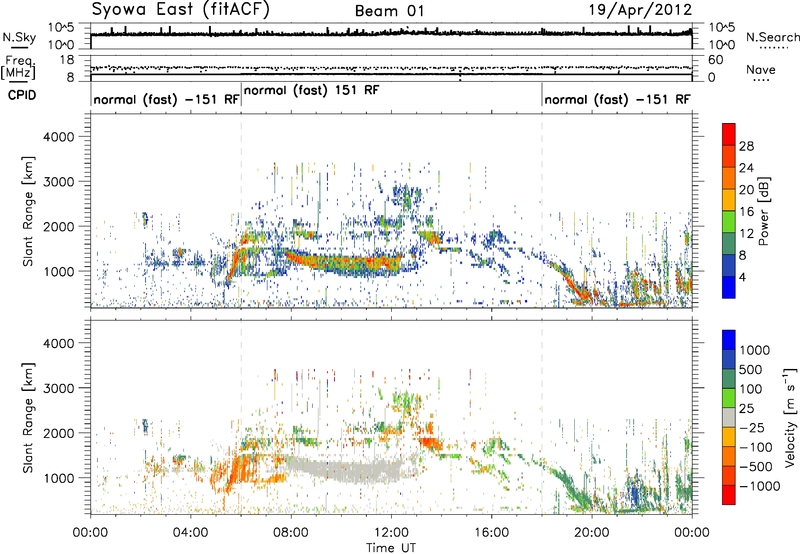Screen dimensions: 800x554
Task: Click the '16:00' time tick label
Action: (491, 533)
